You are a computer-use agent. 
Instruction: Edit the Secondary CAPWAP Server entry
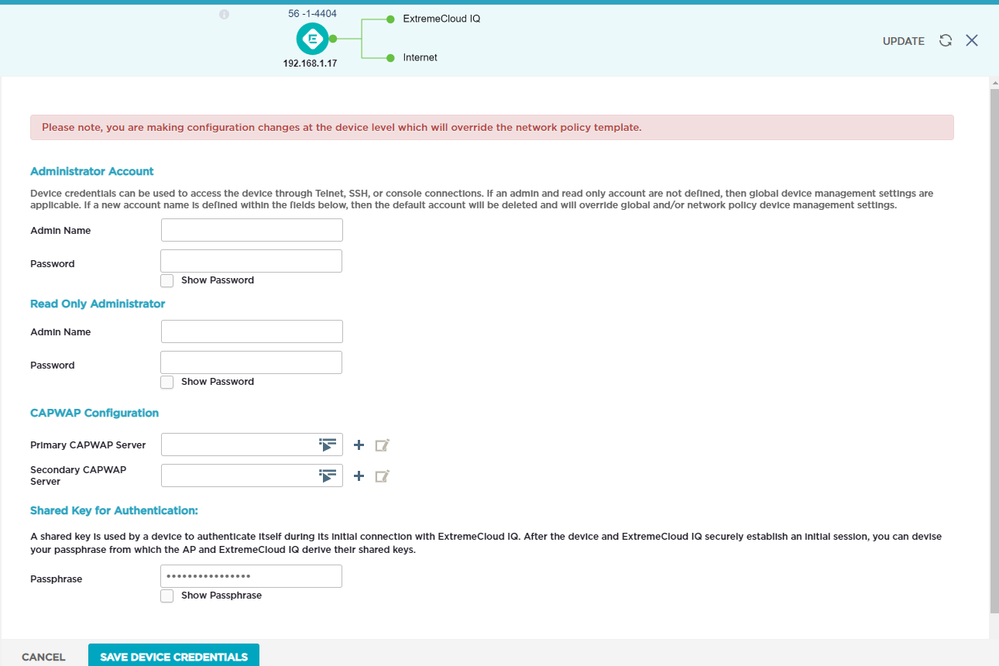pyautogui.click(x=382, y=476)
